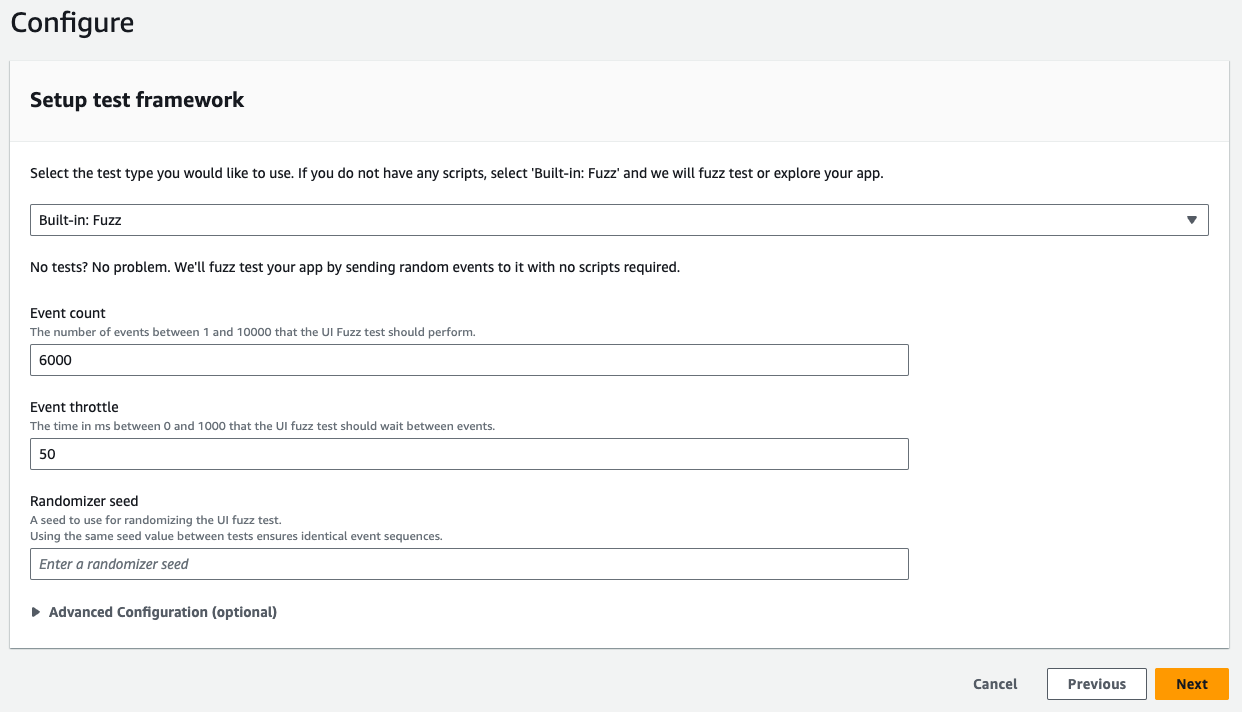Click the fuzz test description text
Image resolution: width=1242 pixels, height=712 pixels.
[x=354, y=267]
